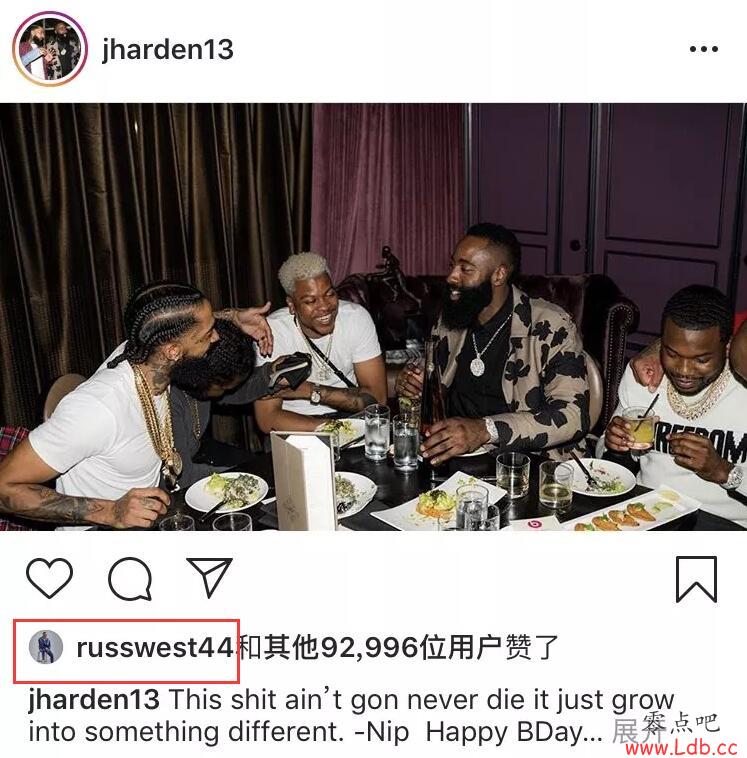Tap the jharden13 username in the header
The height and width of the screenshot is (758, 747).
tap(168, 50)
